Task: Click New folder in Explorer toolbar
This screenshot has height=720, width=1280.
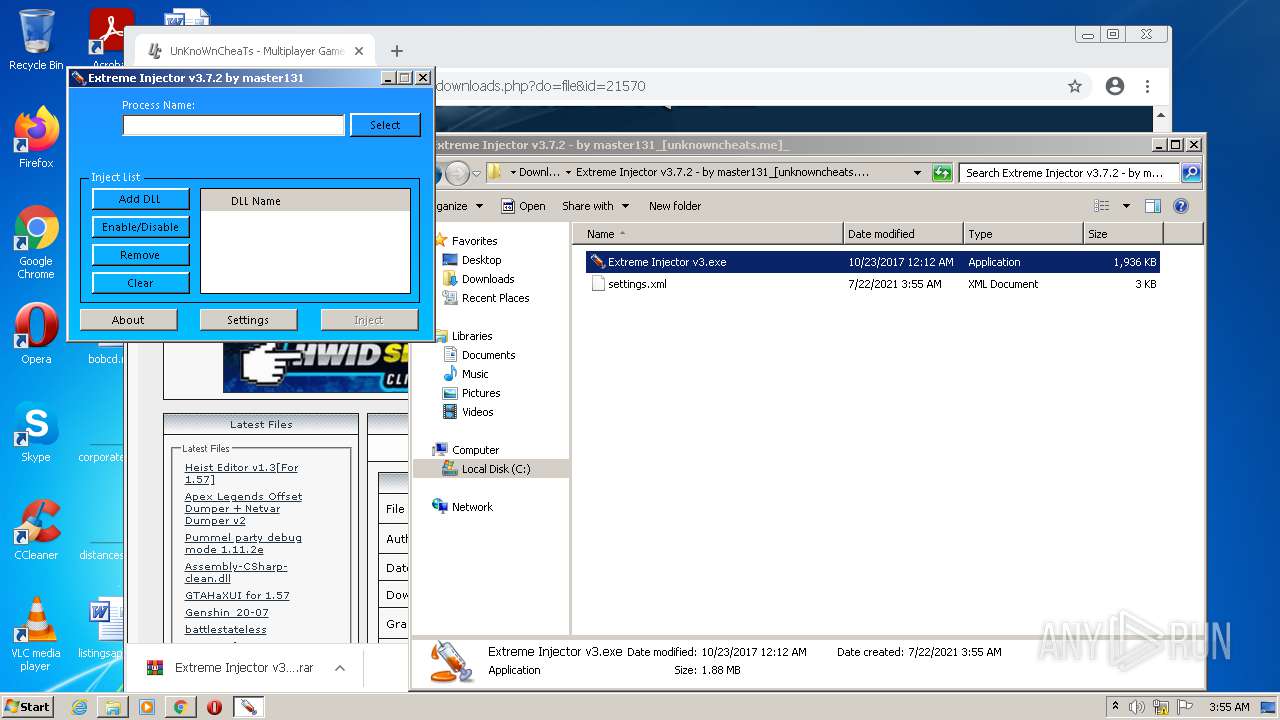Action: click(675, 206)
